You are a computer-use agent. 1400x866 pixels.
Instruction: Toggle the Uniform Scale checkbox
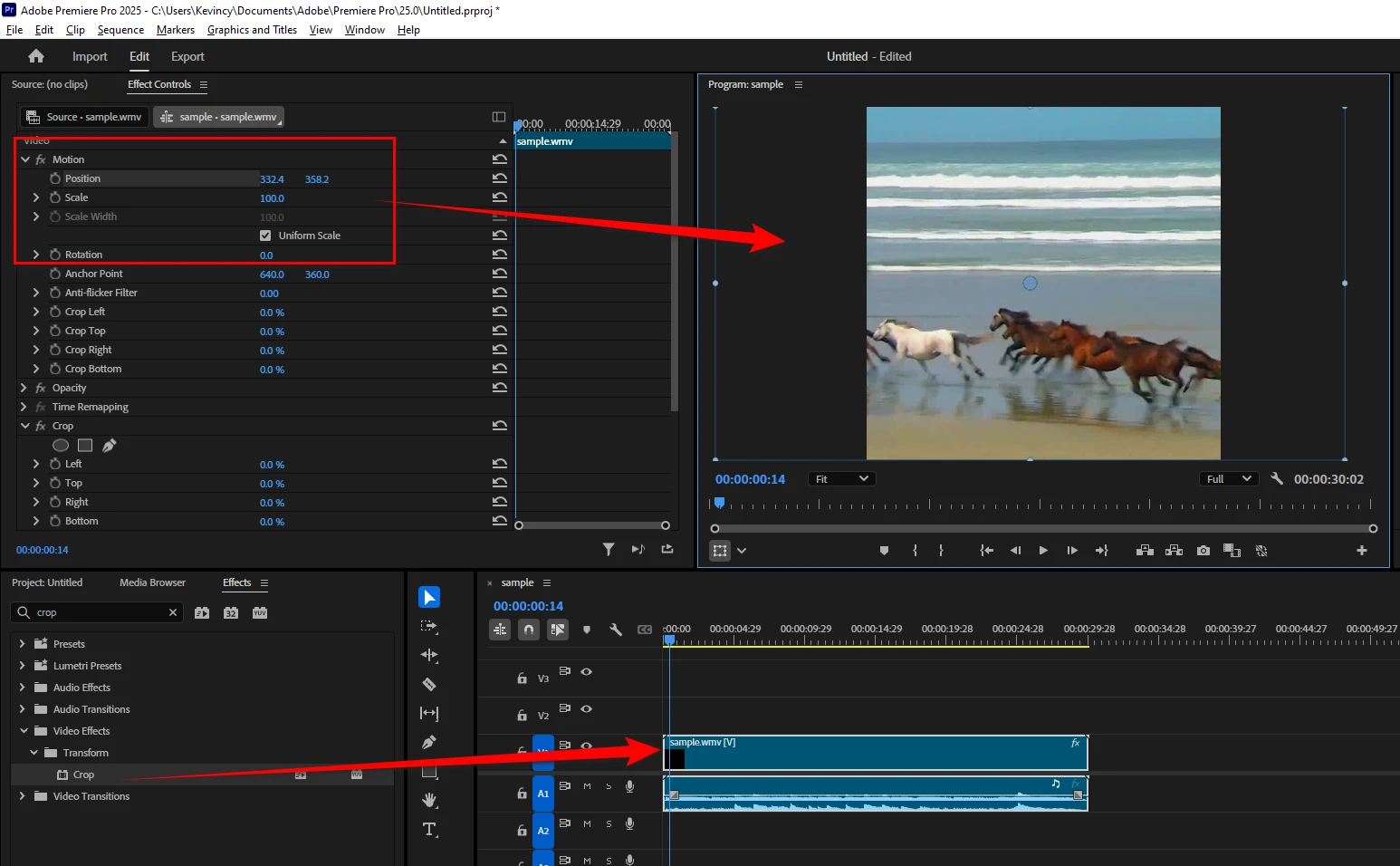(265, 236)
